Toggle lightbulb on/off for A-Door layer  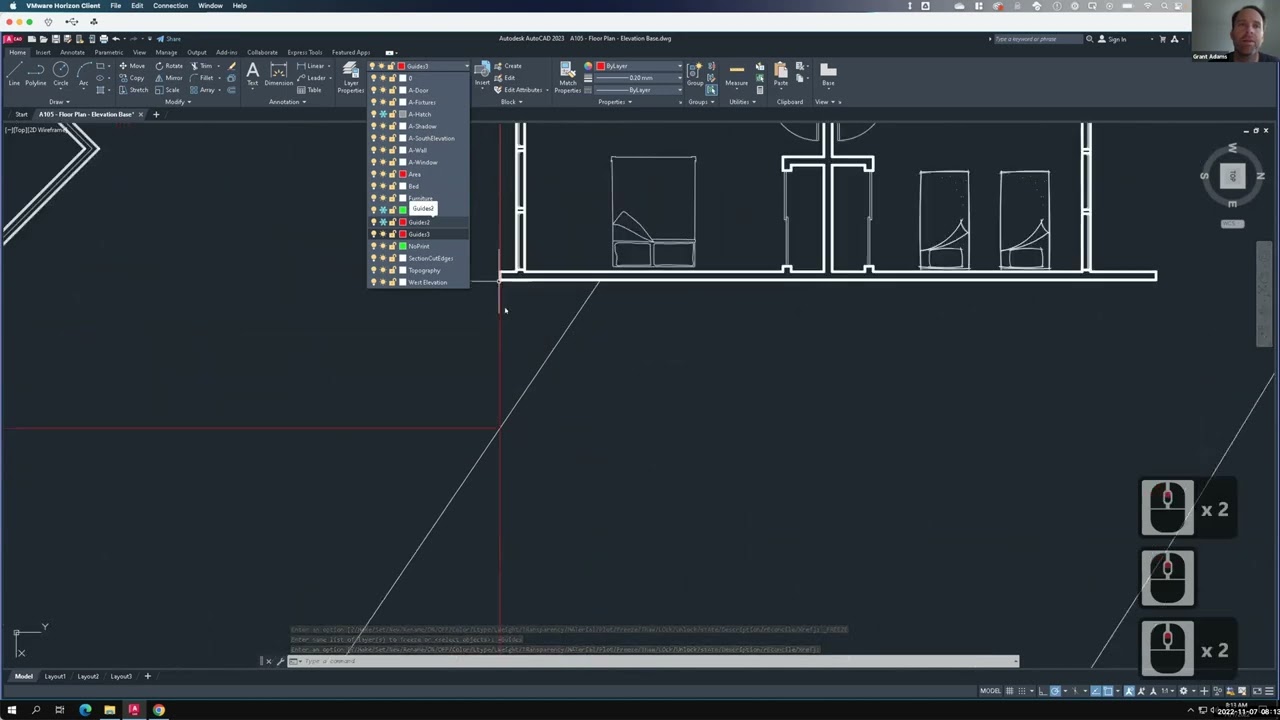[x=374, y=90]
